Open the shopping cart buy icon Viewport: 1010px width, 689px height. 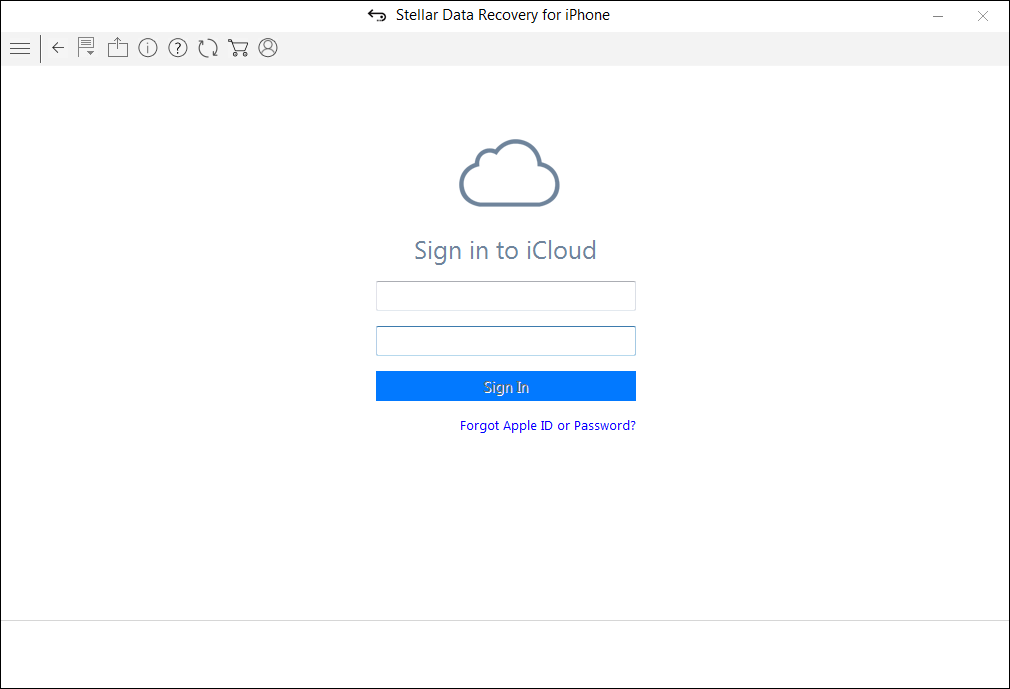pos(238,48)
